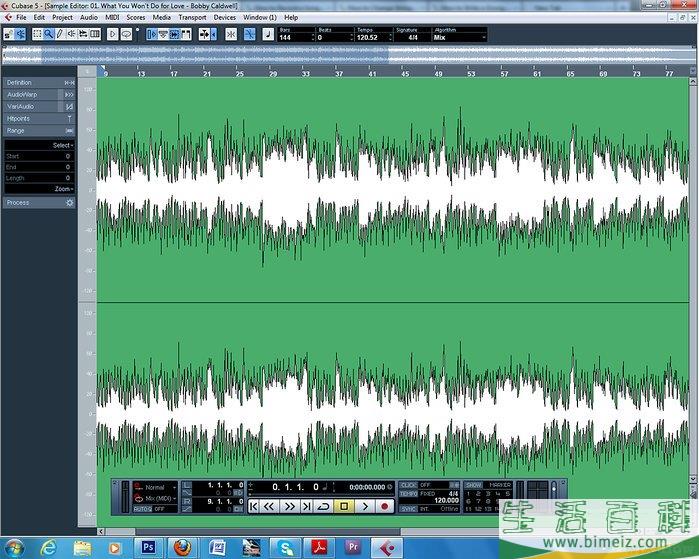Select the Scrub tool
This screenshot has width=699, height=559.
(83, 34)
